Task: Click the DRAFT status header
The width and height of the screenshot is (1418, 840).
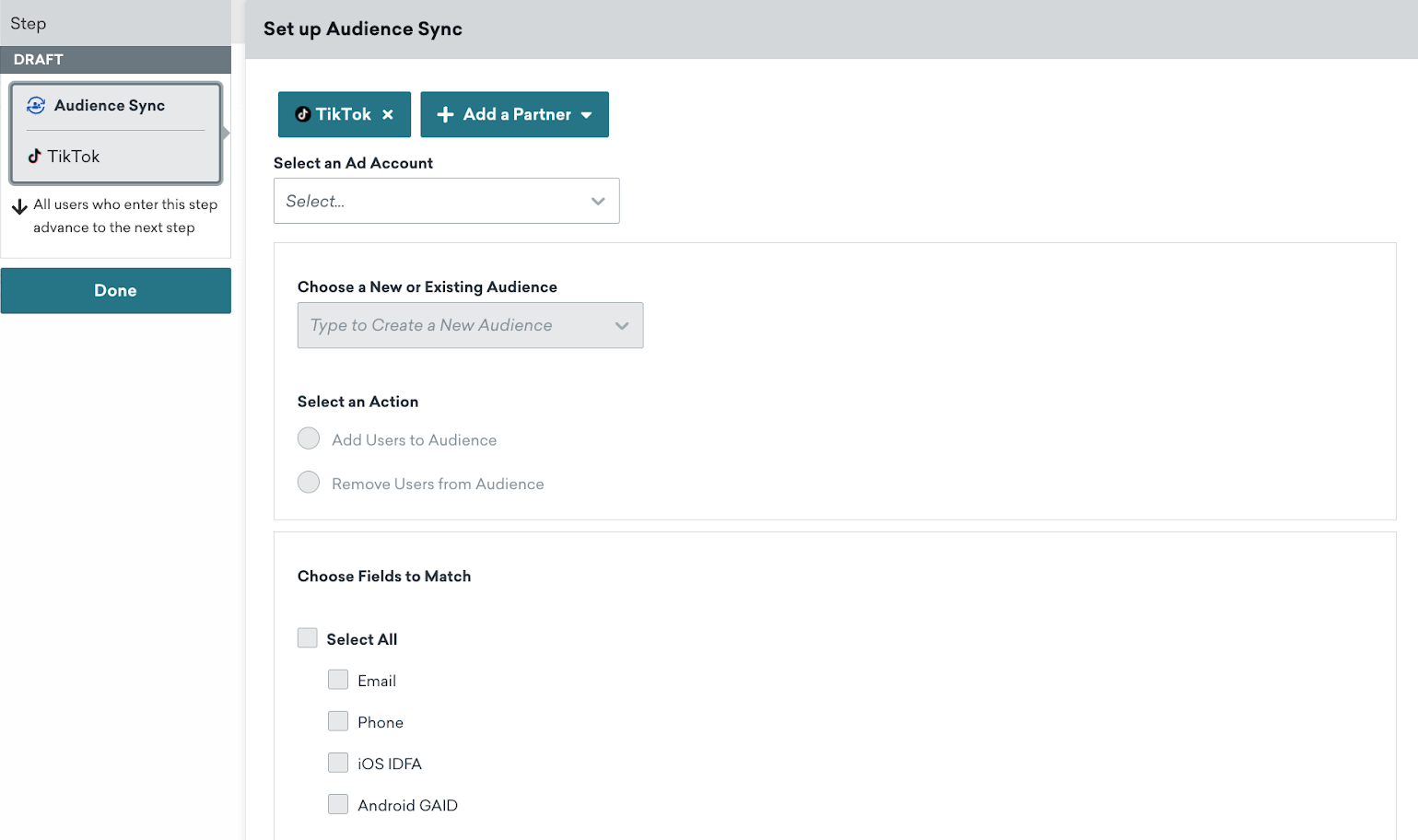Action: tap(115, 59)
